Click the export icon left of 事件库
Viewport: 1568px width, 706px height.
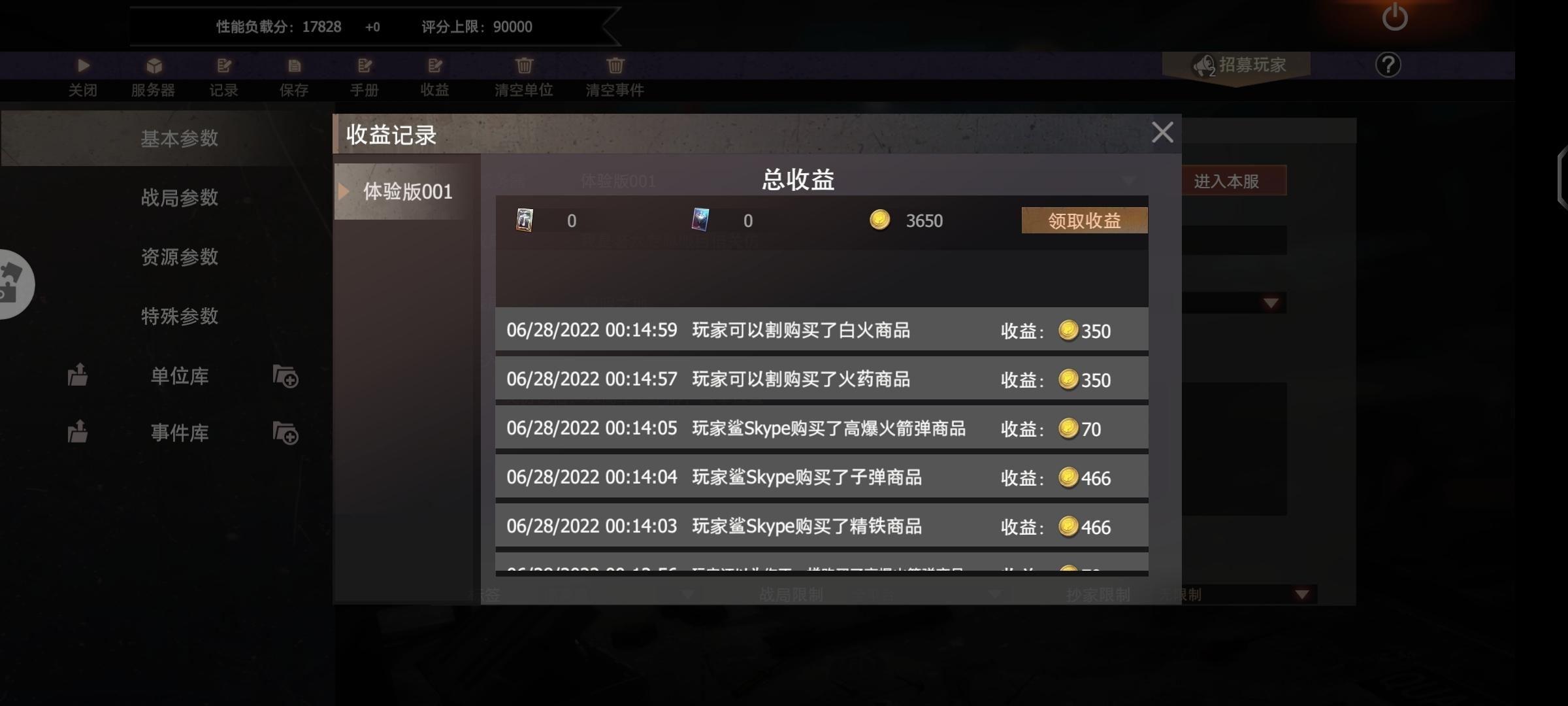[x=78, y=431]
